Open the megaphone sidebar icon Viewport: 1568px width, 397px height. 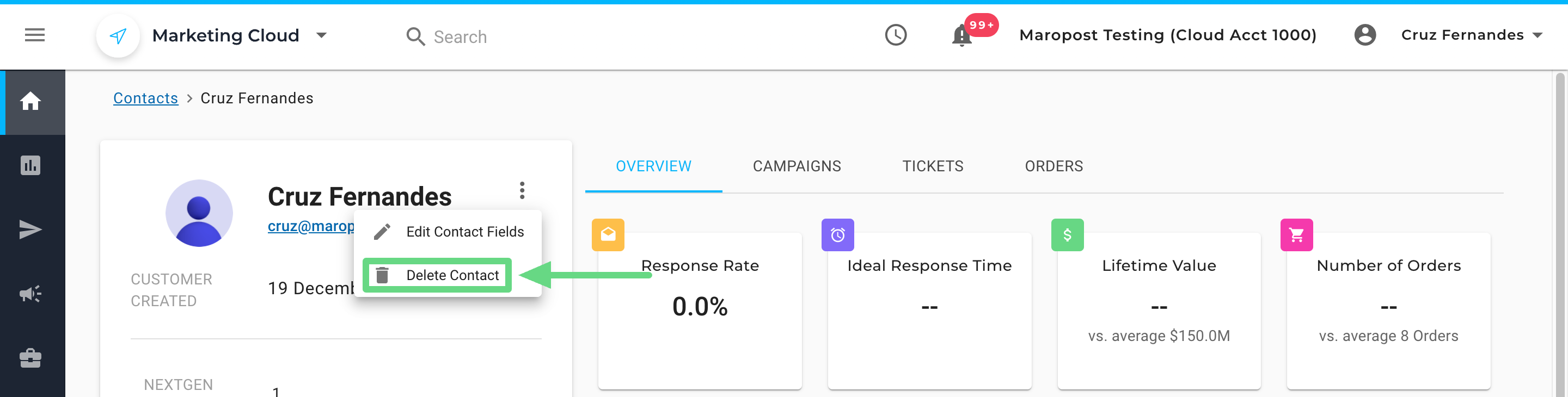tap(30, 294)
